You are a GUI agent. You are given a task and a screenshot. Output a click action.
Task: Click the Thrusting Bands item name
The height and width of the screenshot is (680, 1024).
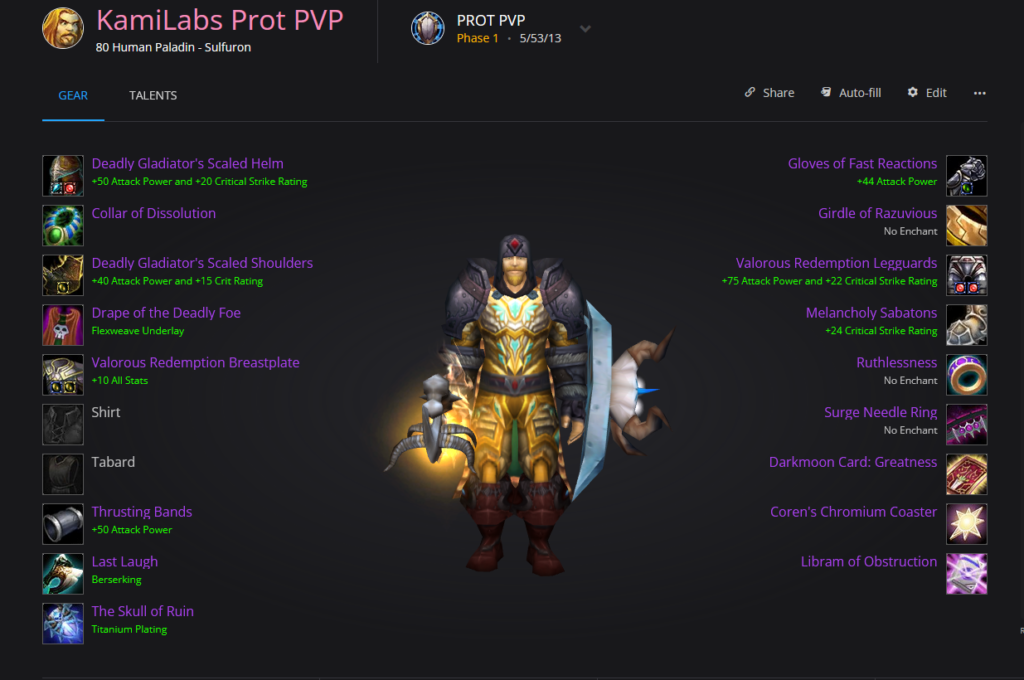click(x=142, y=511)
